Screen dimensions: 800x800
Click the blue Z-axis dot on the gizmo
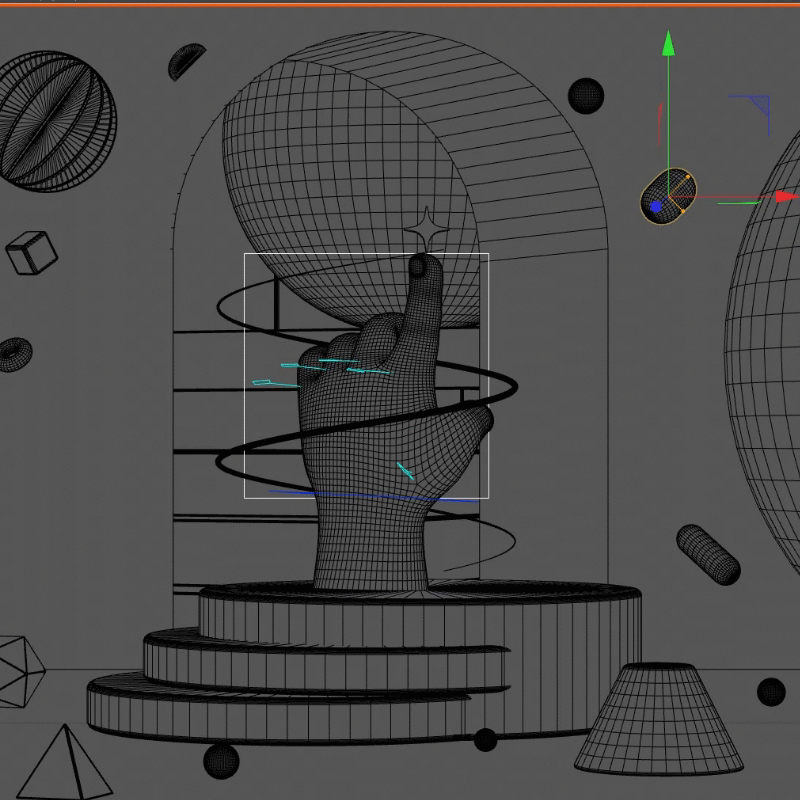pos(656,207)
